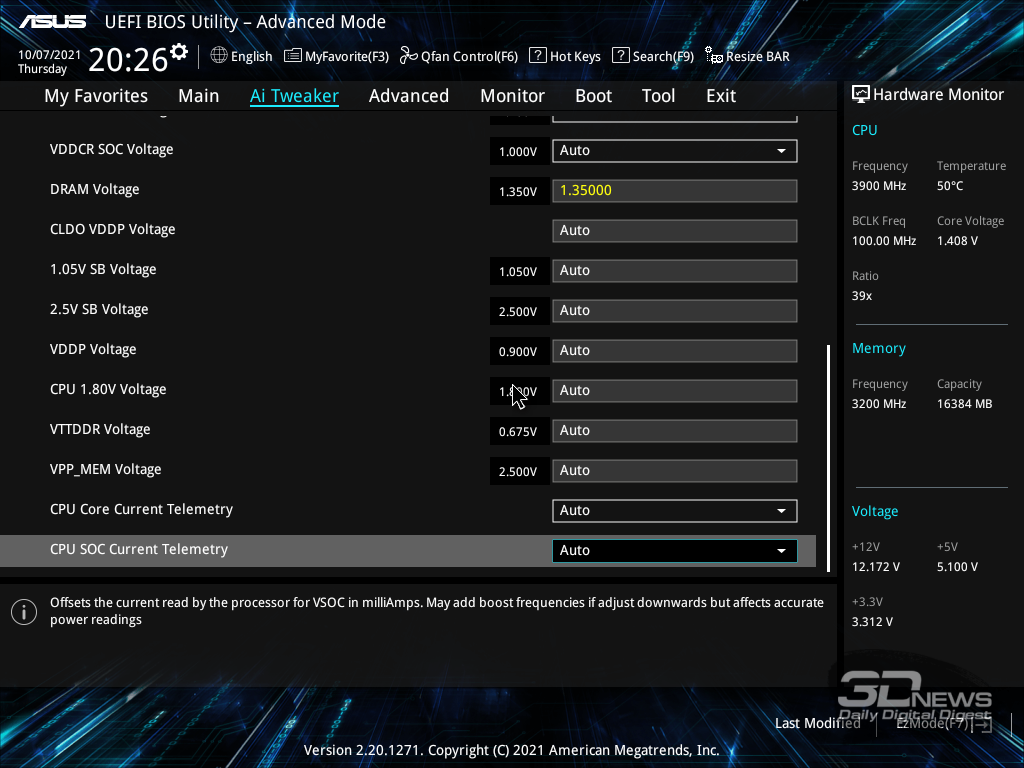Click the globe language icon
The width and height of the screenshot is (1024, 768).
click(x=219, y=56)
